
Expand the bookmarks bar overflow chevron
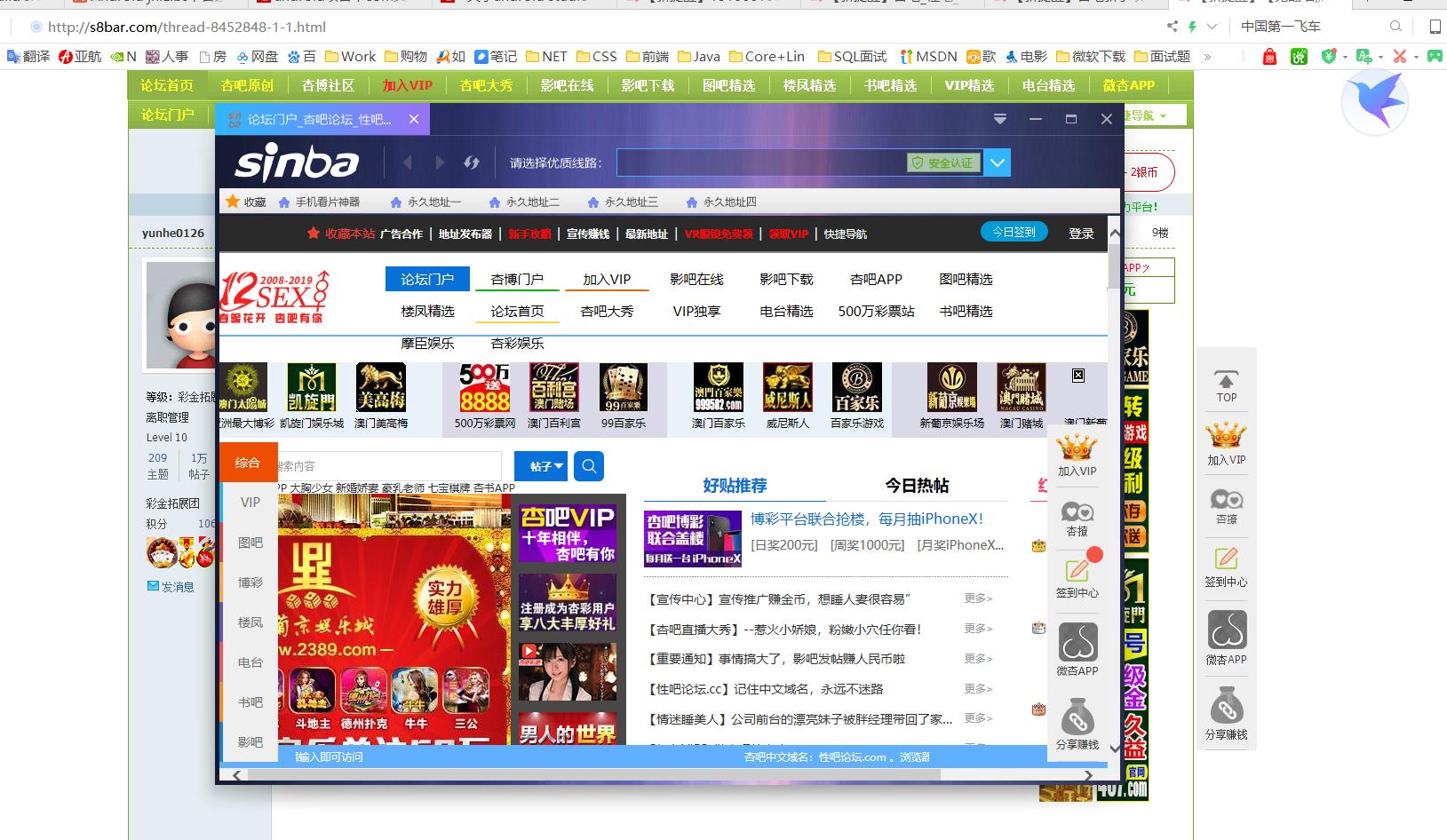(x=1206, y=57)
